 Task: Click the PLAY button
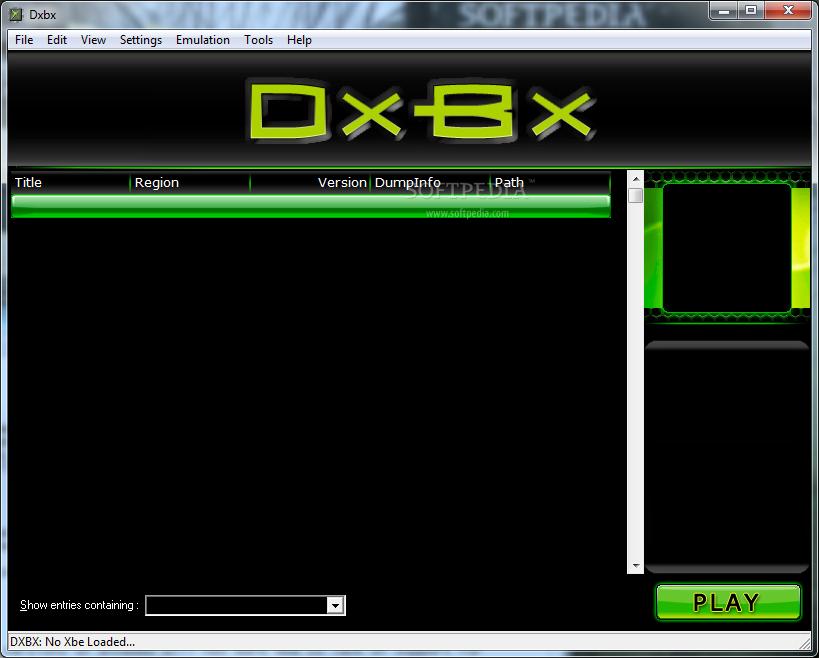pos(727,601)
